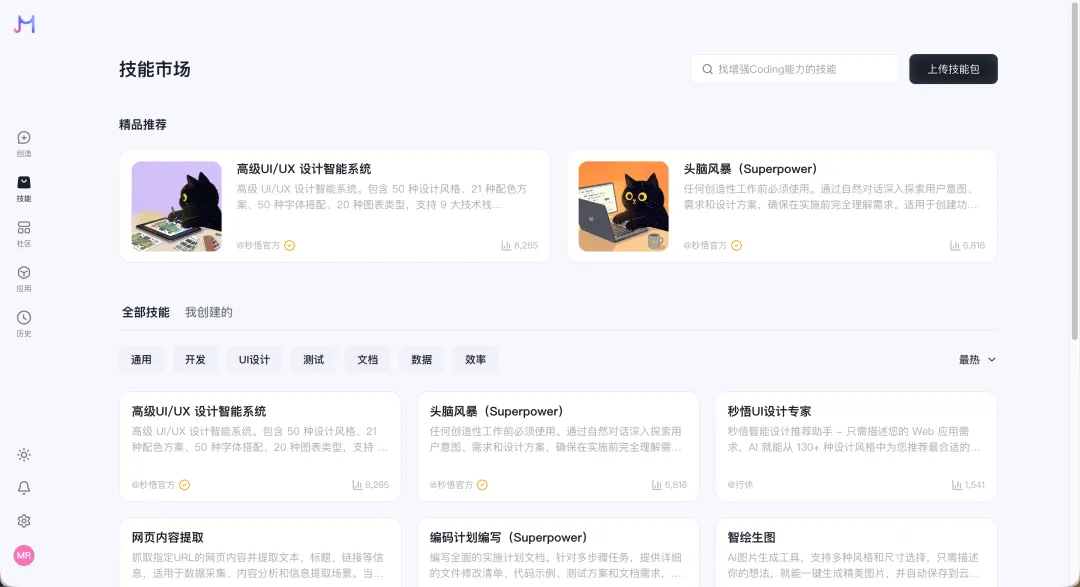
Task: Open the 社区 (Community) sidebar icon
Action: [x=24, y=234]
